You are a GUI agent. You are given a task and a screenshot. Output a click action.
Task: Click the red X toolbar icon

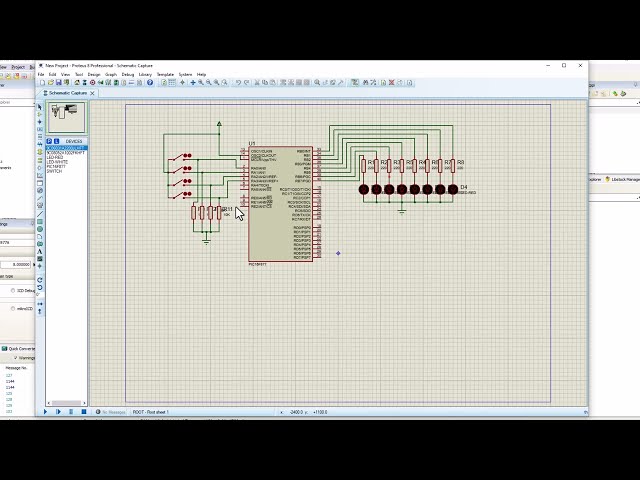point(391,82)
